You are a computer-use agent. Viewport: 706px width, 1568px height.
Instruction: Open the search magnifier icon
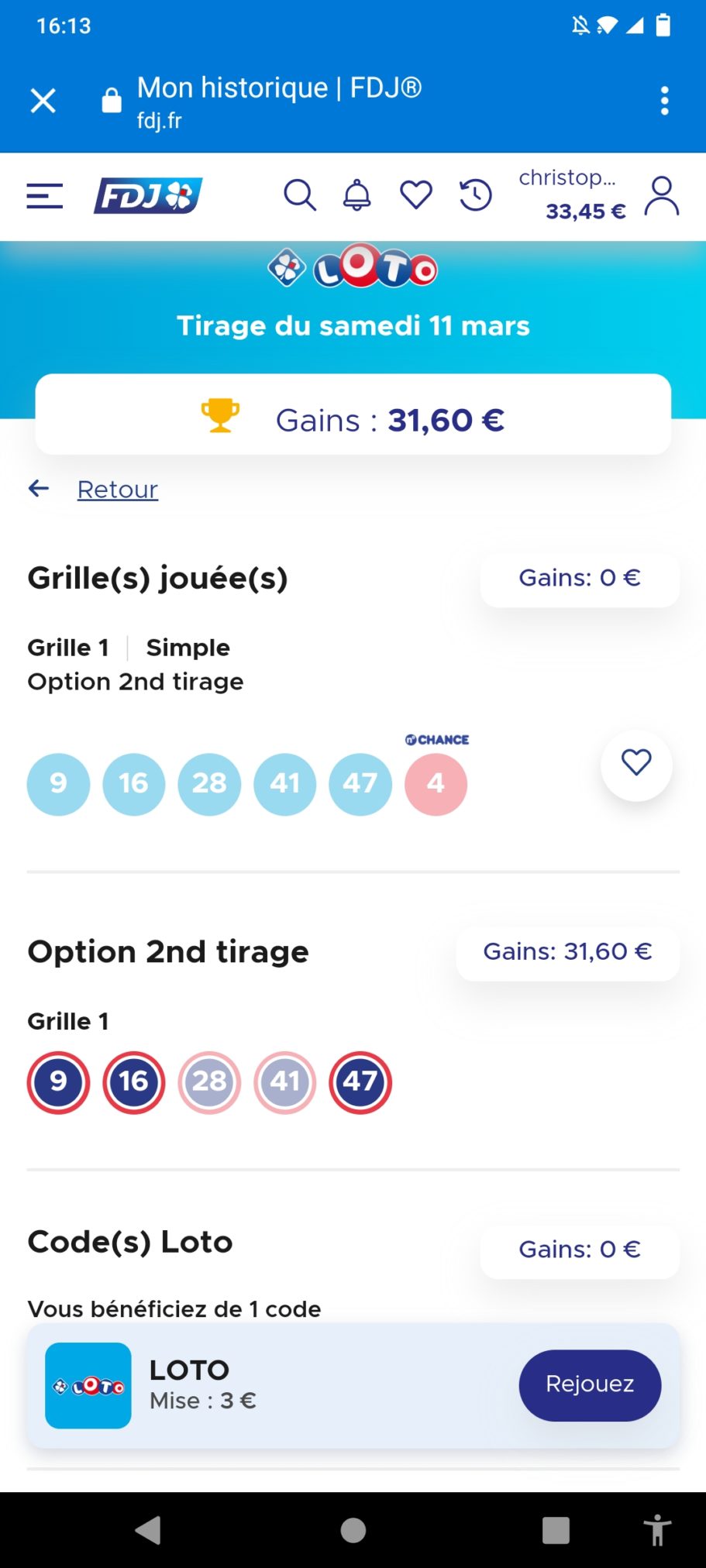[x=300, y=195]
